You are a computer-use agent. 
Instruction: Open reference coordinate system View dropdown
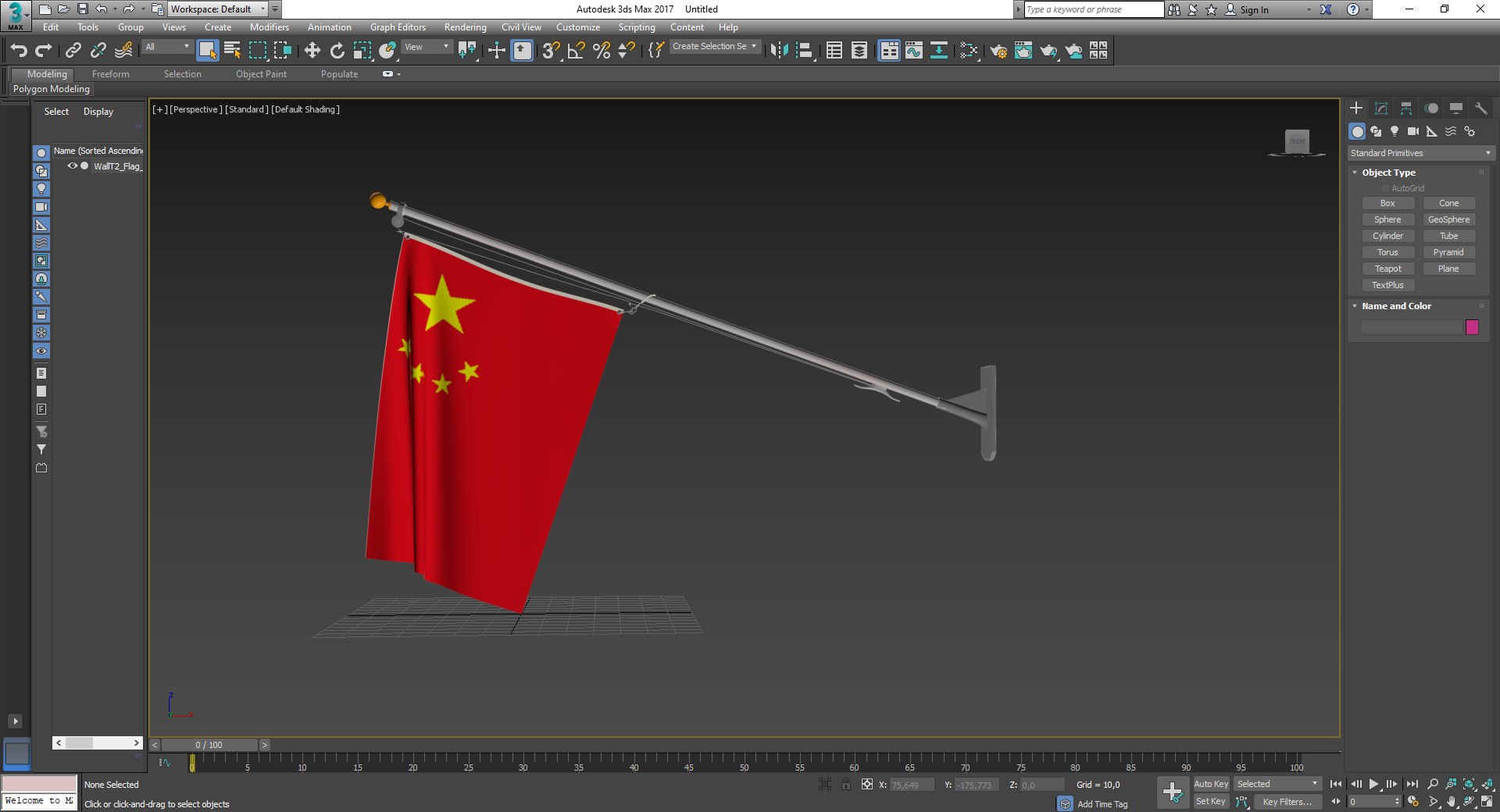point(427,47)
